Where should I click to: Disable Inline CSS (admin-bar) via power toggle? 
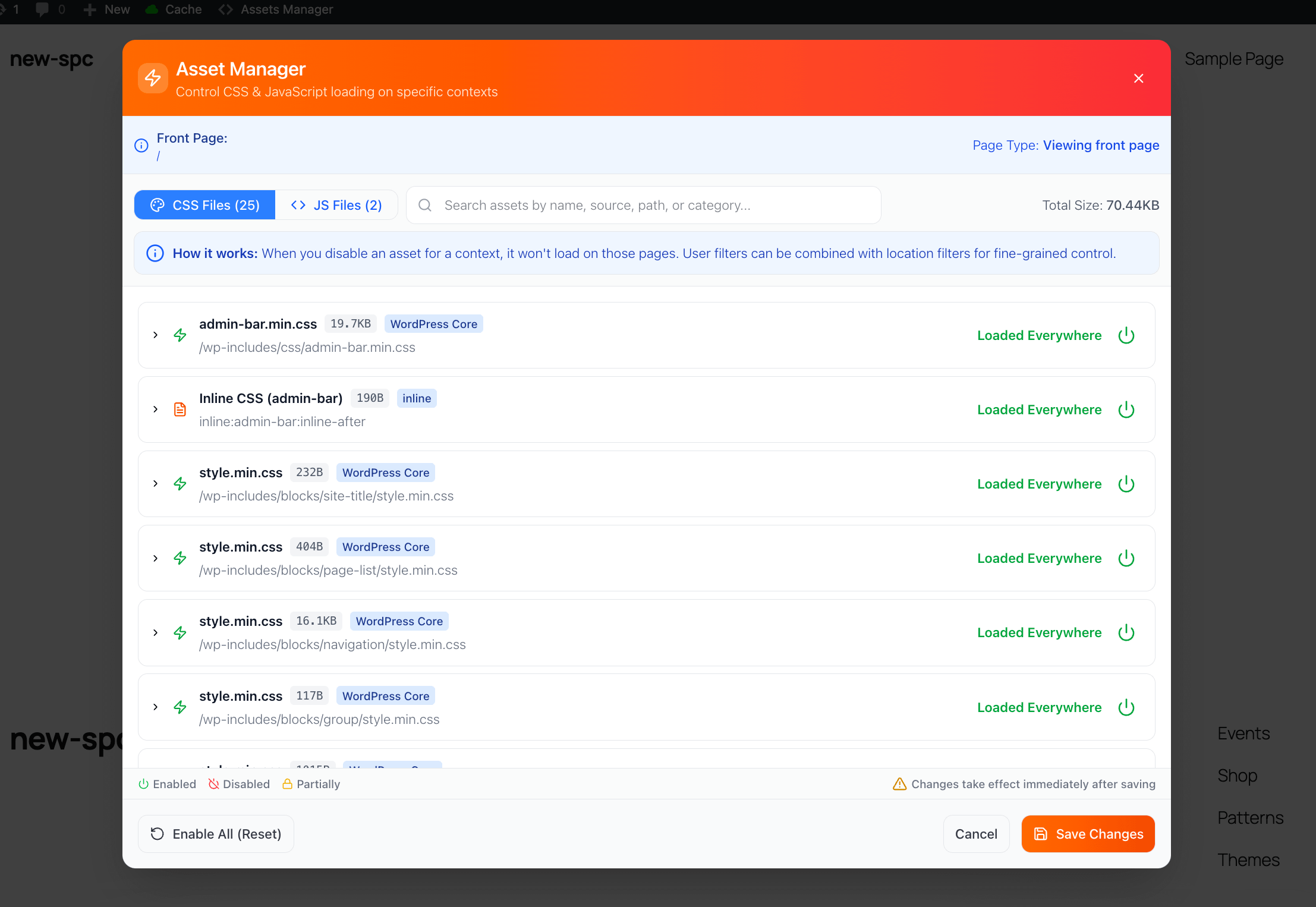click(1126, 410)
